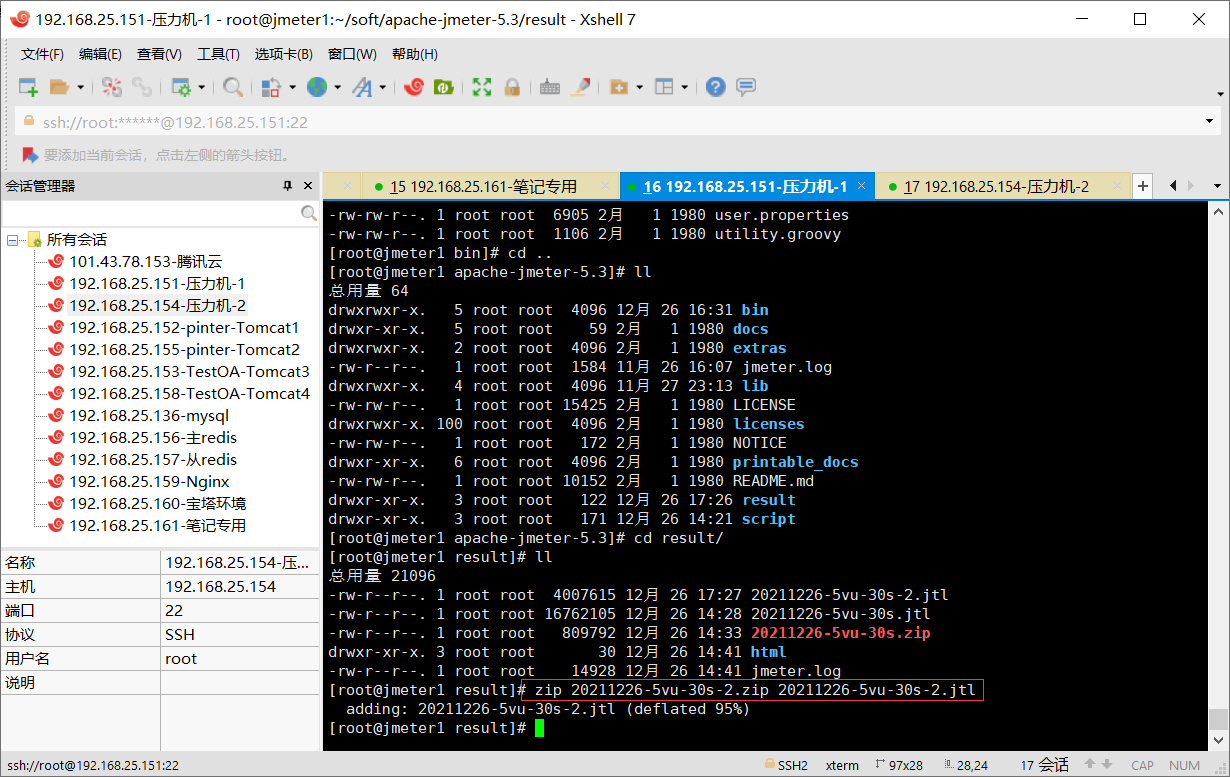
Task: Click the window layout toolbar icon
Action: click(664, 88)
